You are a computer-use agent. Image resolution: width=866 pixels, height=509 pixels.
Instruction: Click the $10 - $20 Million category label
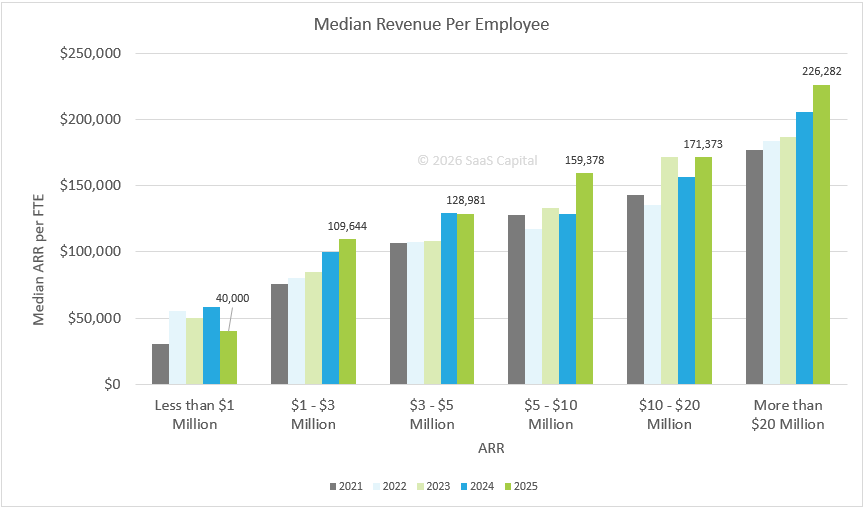tap(669, 415)
